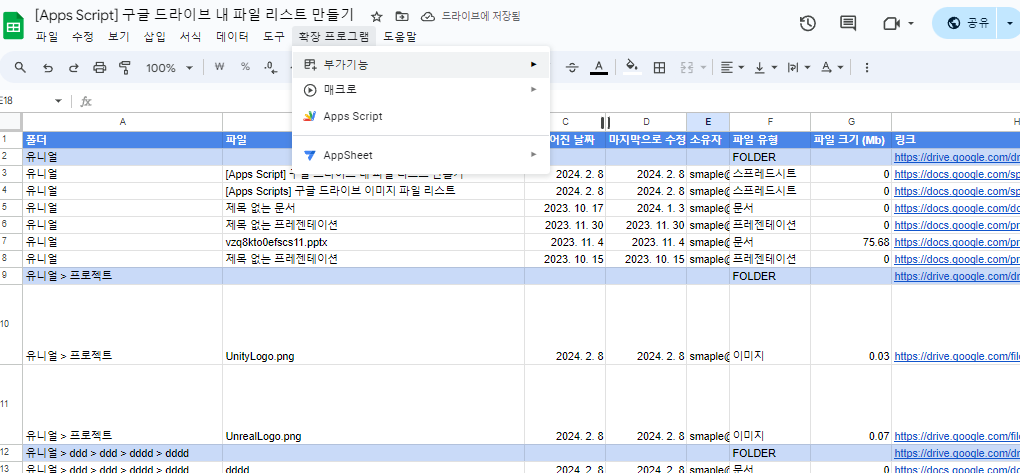1020x473 pixels.
Task: Open text rotation dropdown
Action: pos(831,68)
